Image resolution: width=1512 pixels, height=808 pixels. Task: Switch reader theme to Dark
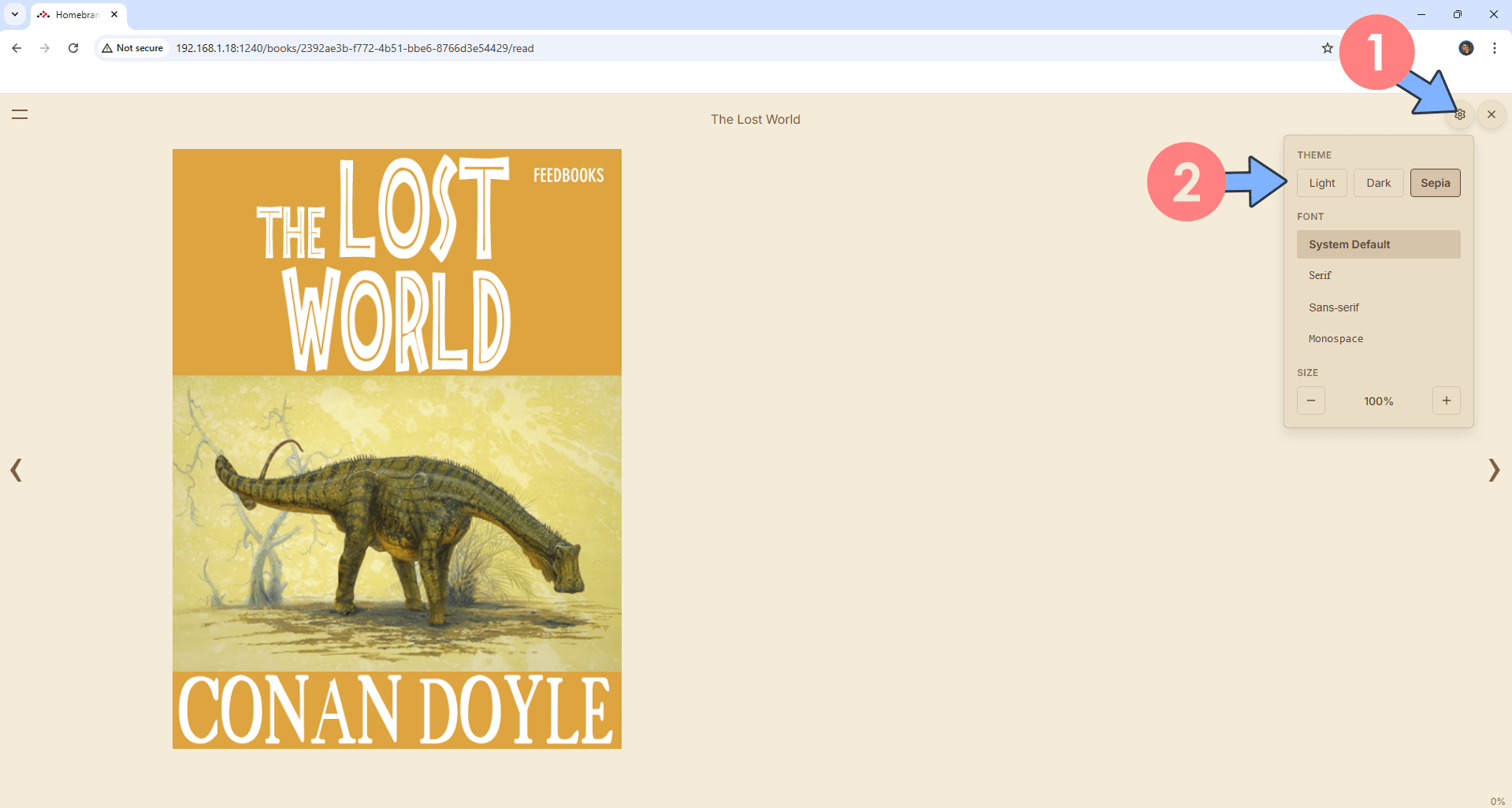tap(1378, 183)
